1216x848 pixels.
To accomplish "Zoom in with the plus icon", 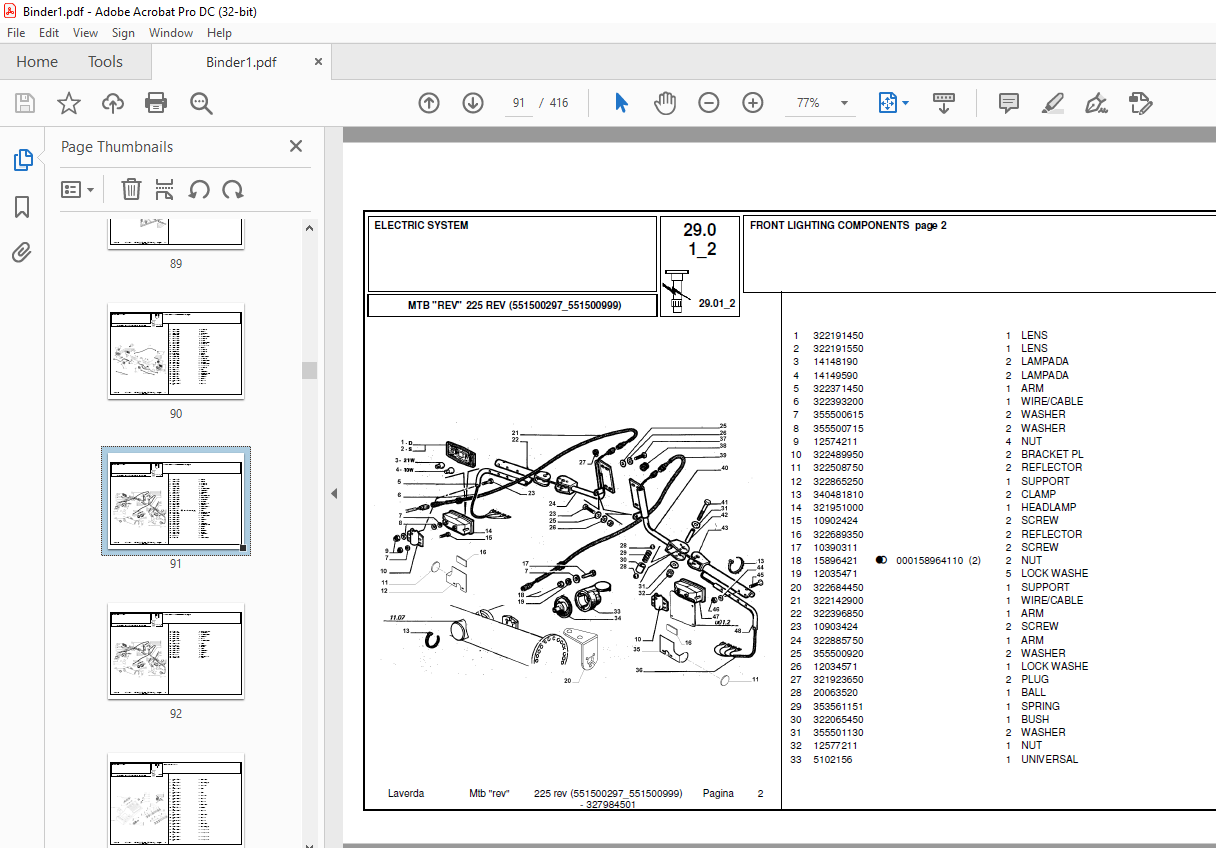I will click(753, 103).
